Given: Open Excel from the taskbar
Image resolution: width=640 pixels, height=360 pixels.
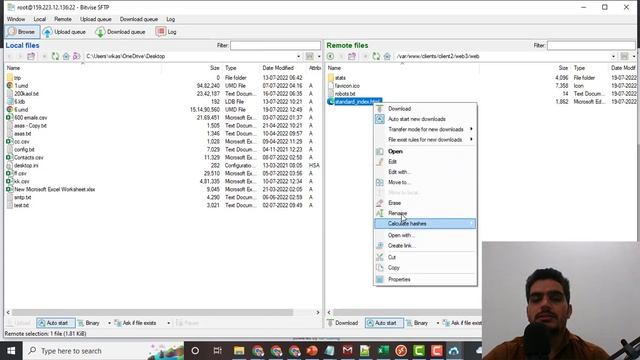Looking at the screenshot, I should point(383,351).
